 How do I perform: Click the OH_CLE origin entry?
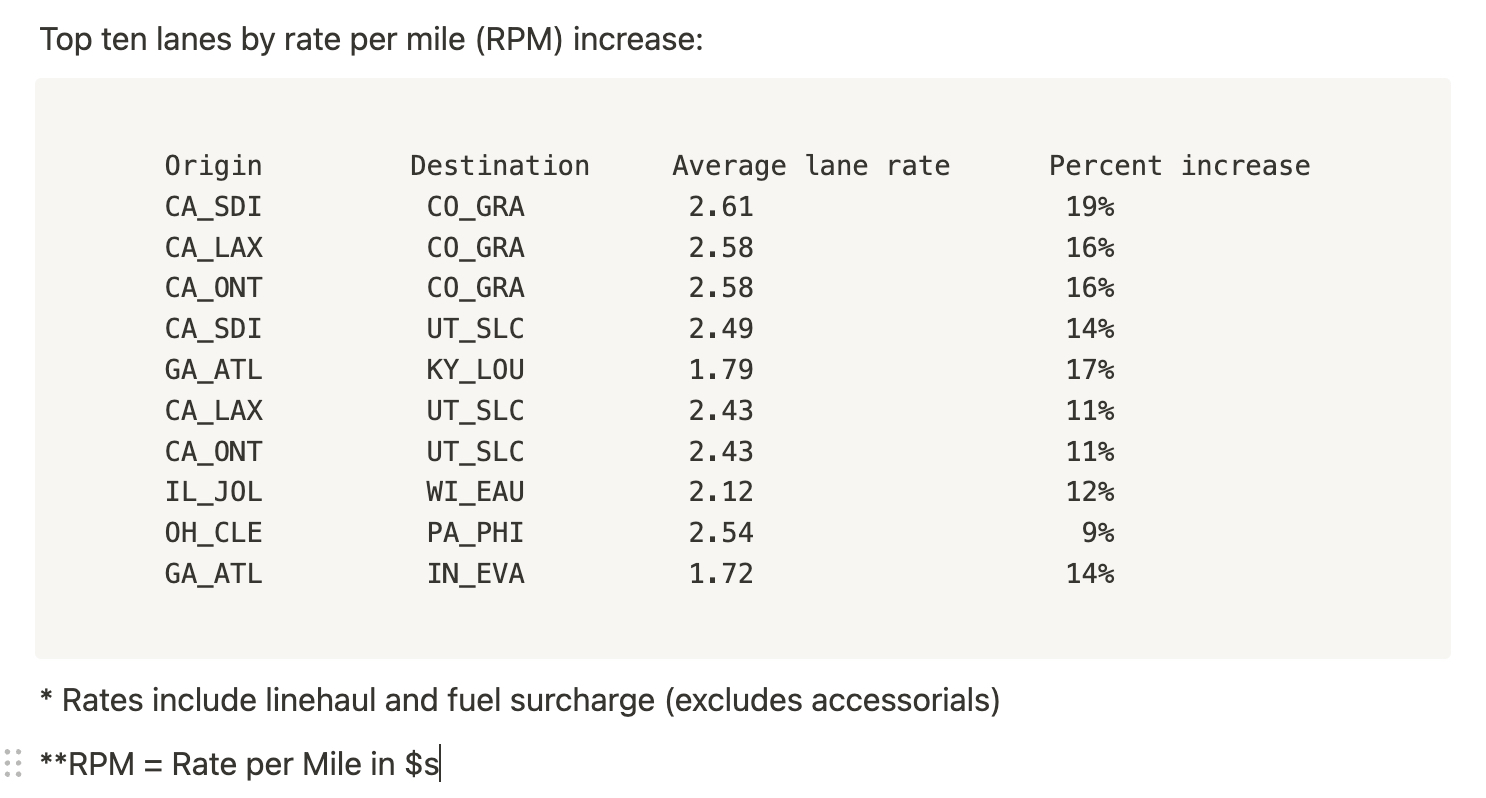tap(213, 533)
